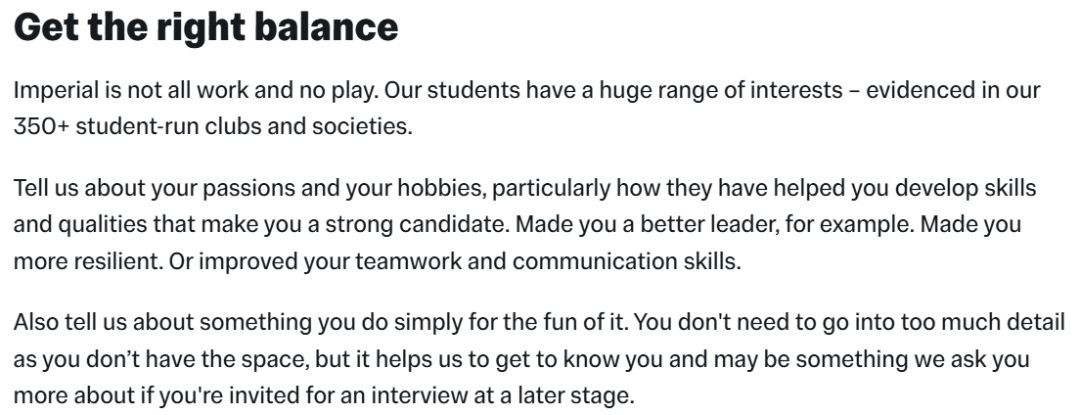Click the "Get the right balance" heading

coord(206,28)
